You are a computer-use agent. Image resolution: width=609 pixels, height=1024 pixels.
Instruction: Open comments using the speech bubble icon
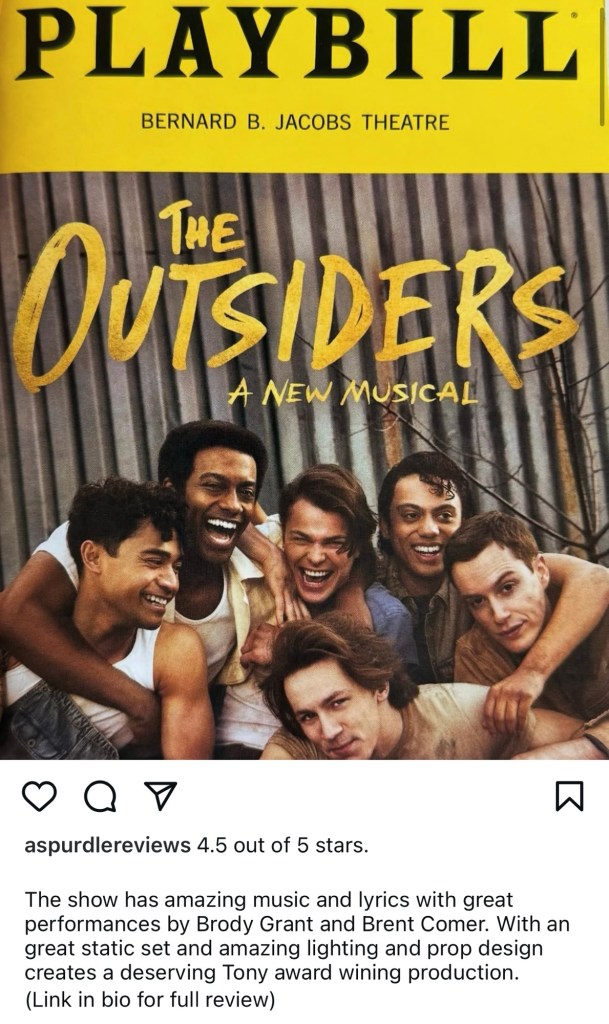(101, 797)
